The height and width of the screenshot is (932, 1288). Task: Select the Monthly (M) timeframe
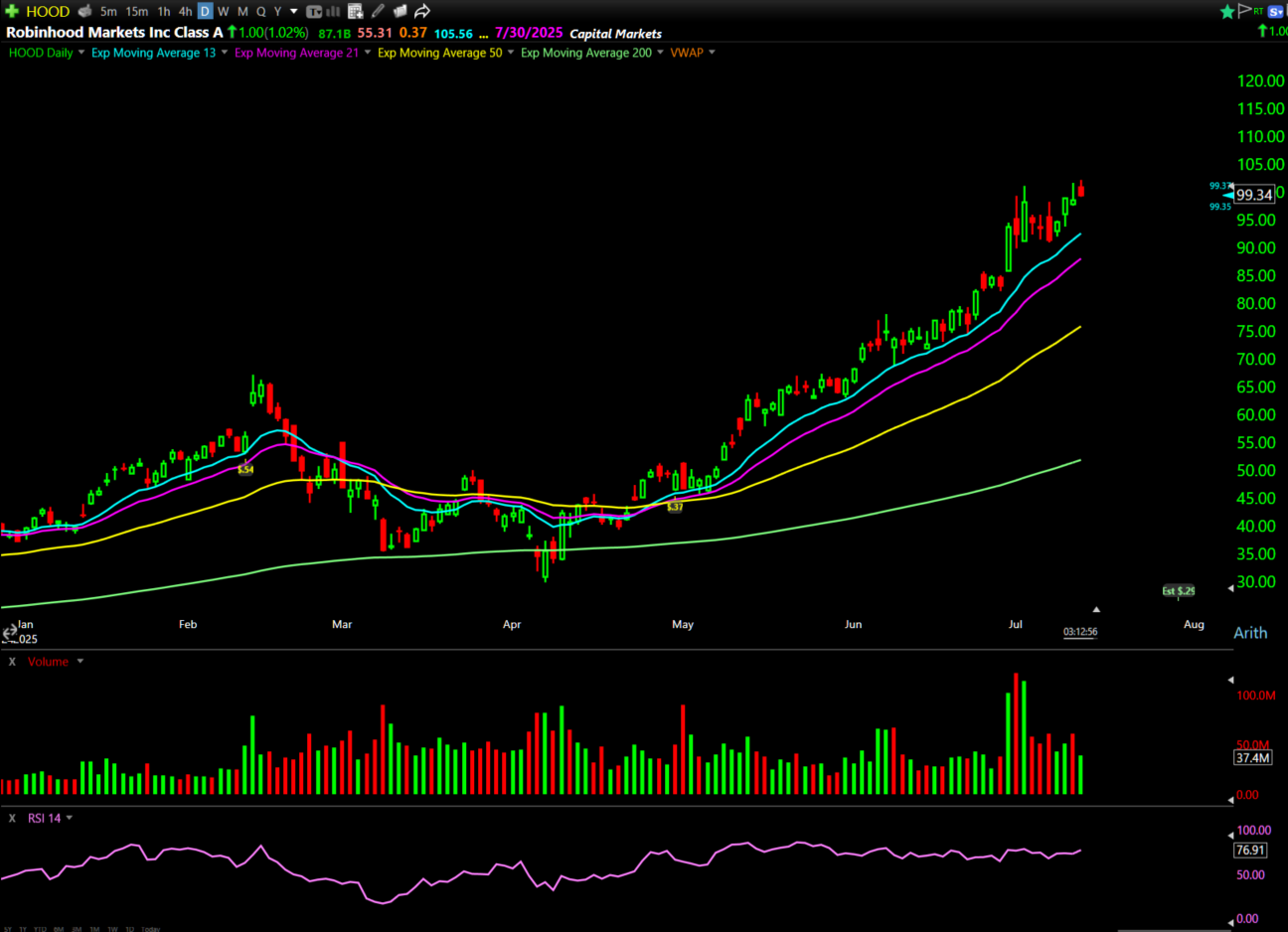click(x=242, y=11)
